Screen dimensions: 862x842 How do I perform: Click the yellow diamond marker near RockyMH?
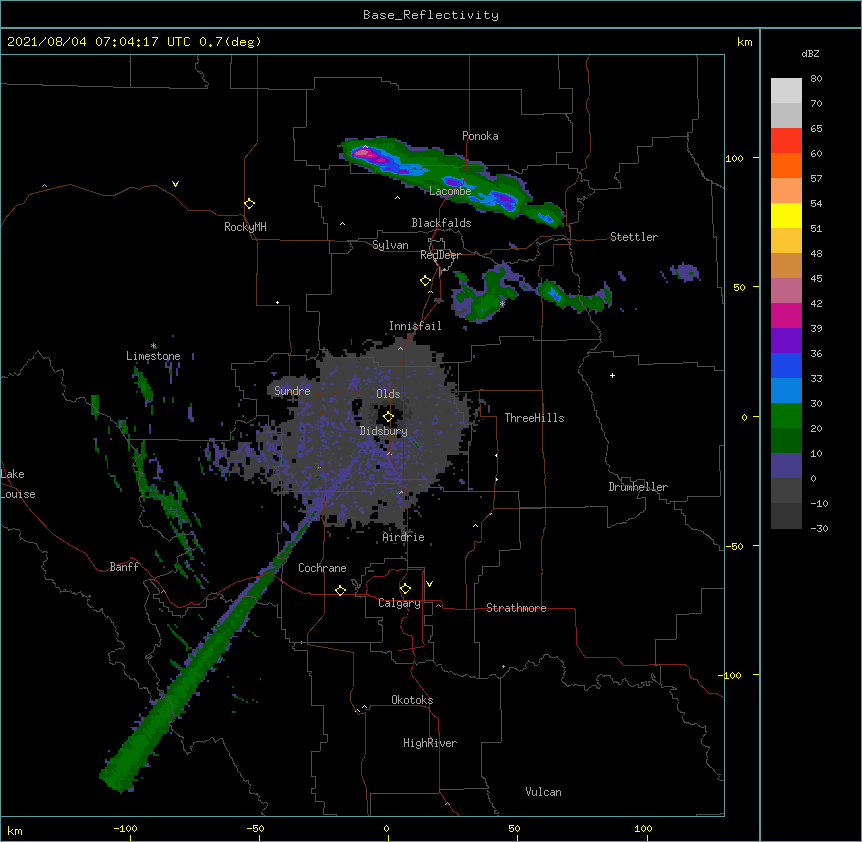coord(249,204)
